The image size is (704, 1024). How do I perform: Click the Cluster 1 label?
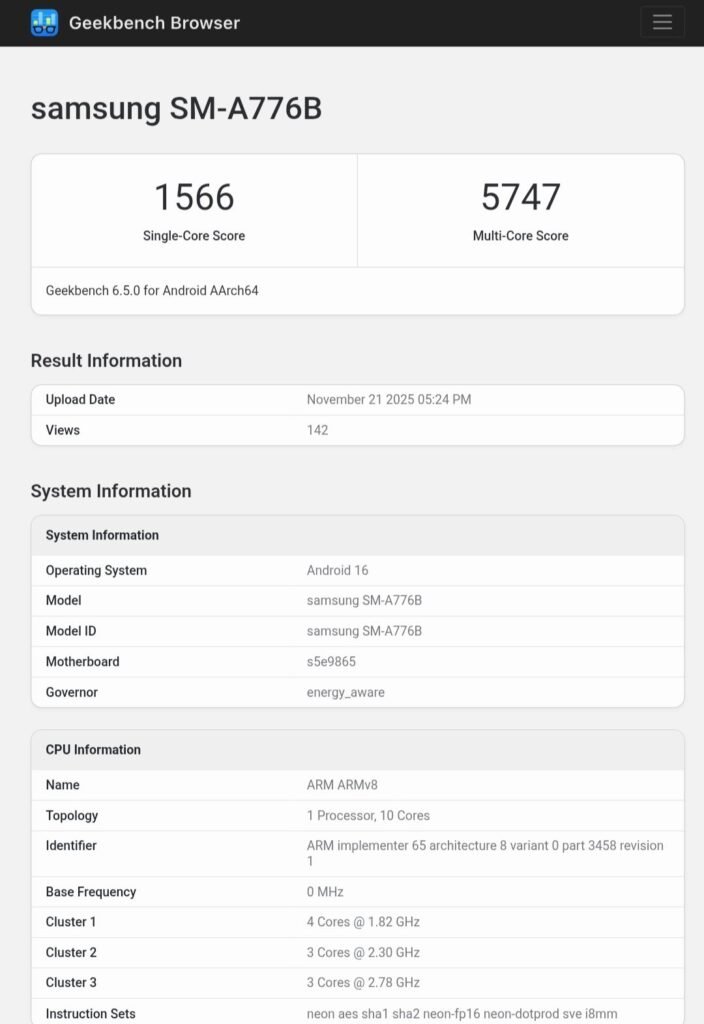[x=71, y=922]
